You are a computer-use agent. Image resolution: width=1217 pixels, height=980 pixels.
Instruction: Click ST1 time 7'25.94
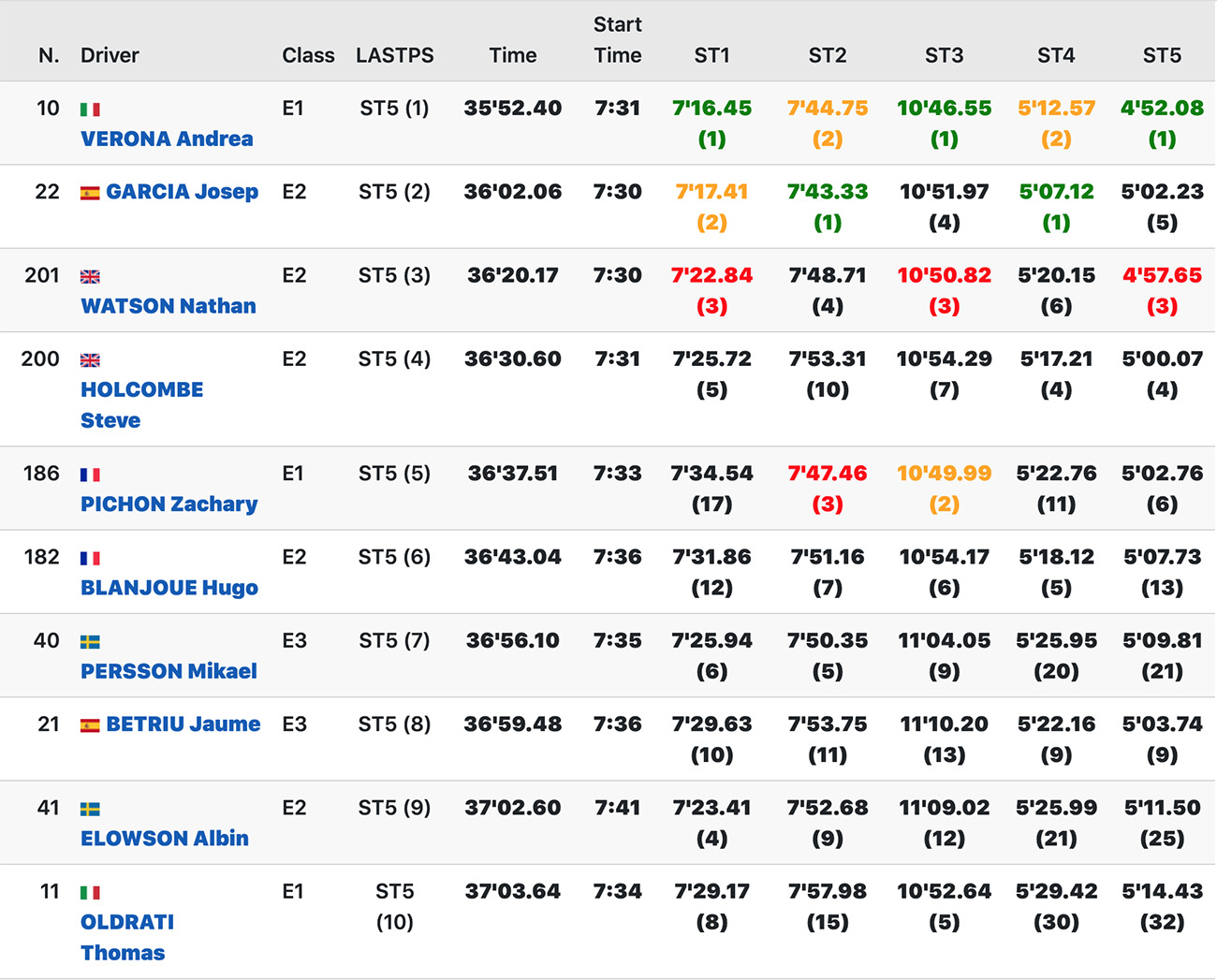pos(711,640)
